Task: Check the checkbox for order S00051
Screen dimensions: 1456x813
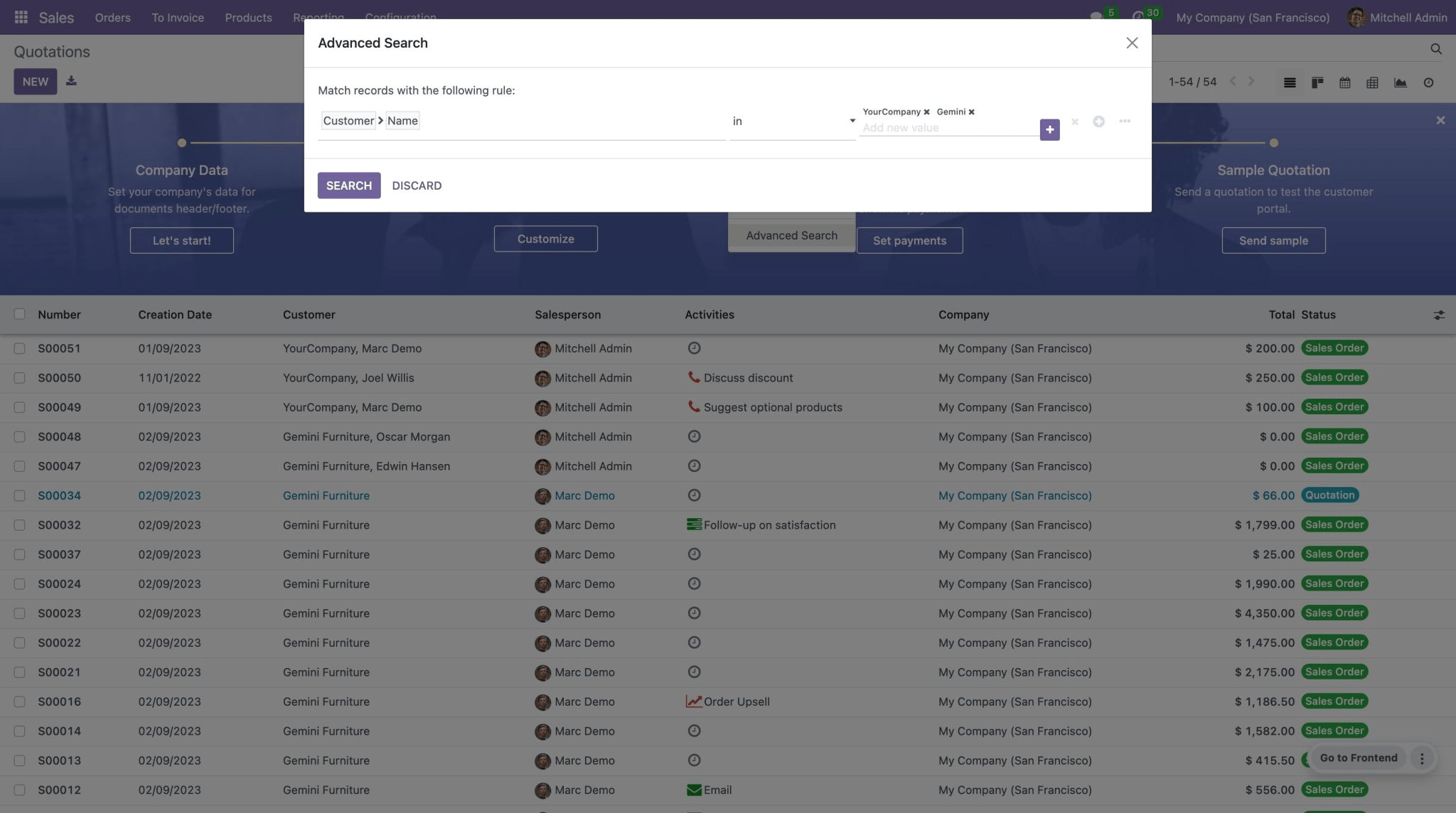Action: pyautogui.click(x=19, y=348)
